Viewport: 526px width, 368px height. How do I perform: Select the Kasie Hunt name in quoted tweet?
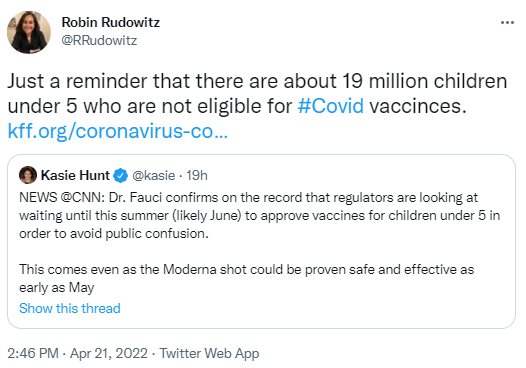75,175
